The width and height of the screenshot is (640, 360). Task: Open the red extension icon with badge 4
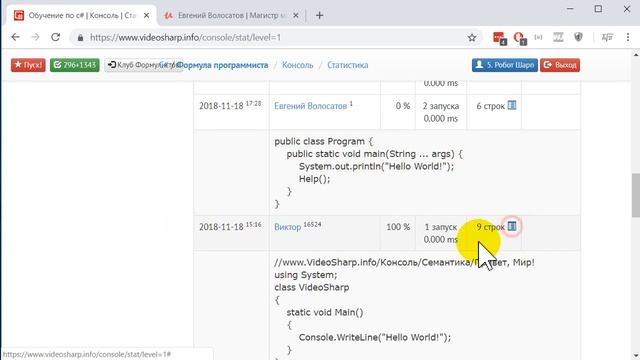click(x=499, y=38)
